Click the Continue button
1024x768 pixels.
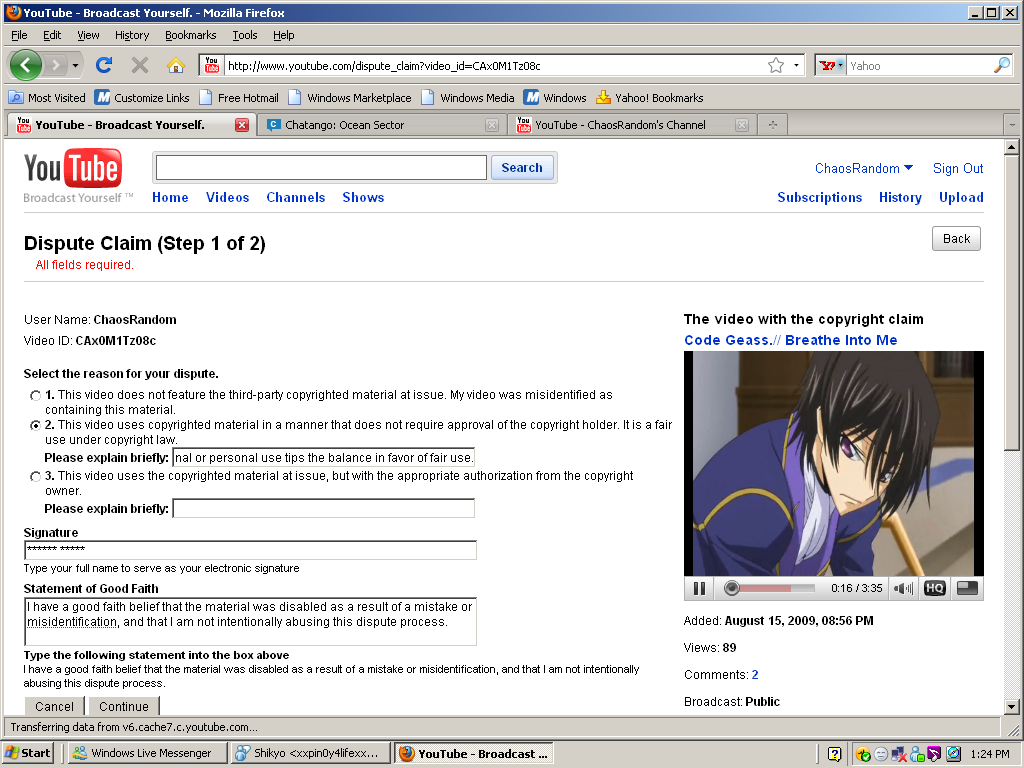123,705
